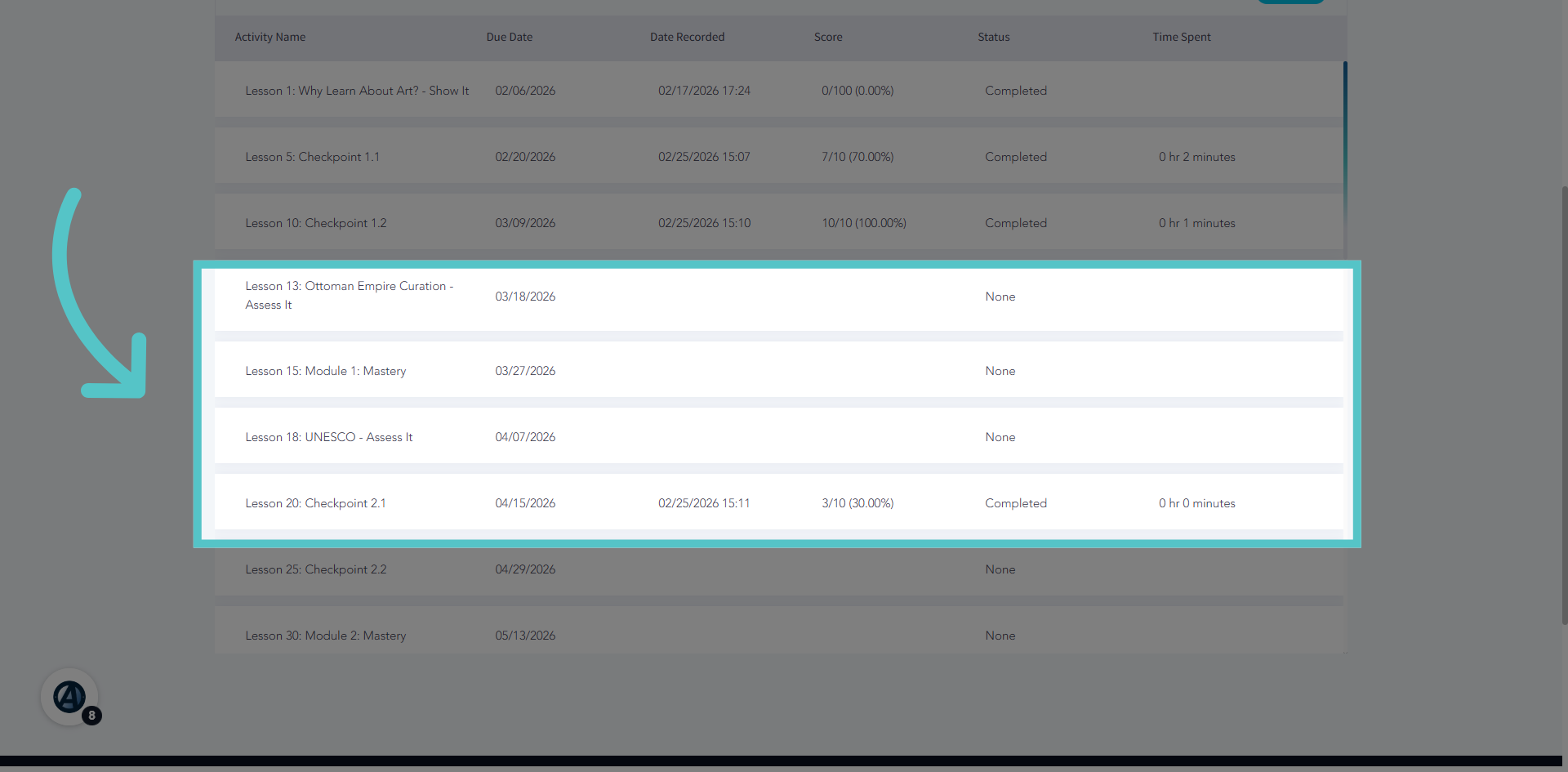
Task: Click the activity table's inner scrollbar
Action: (1345, 155)
